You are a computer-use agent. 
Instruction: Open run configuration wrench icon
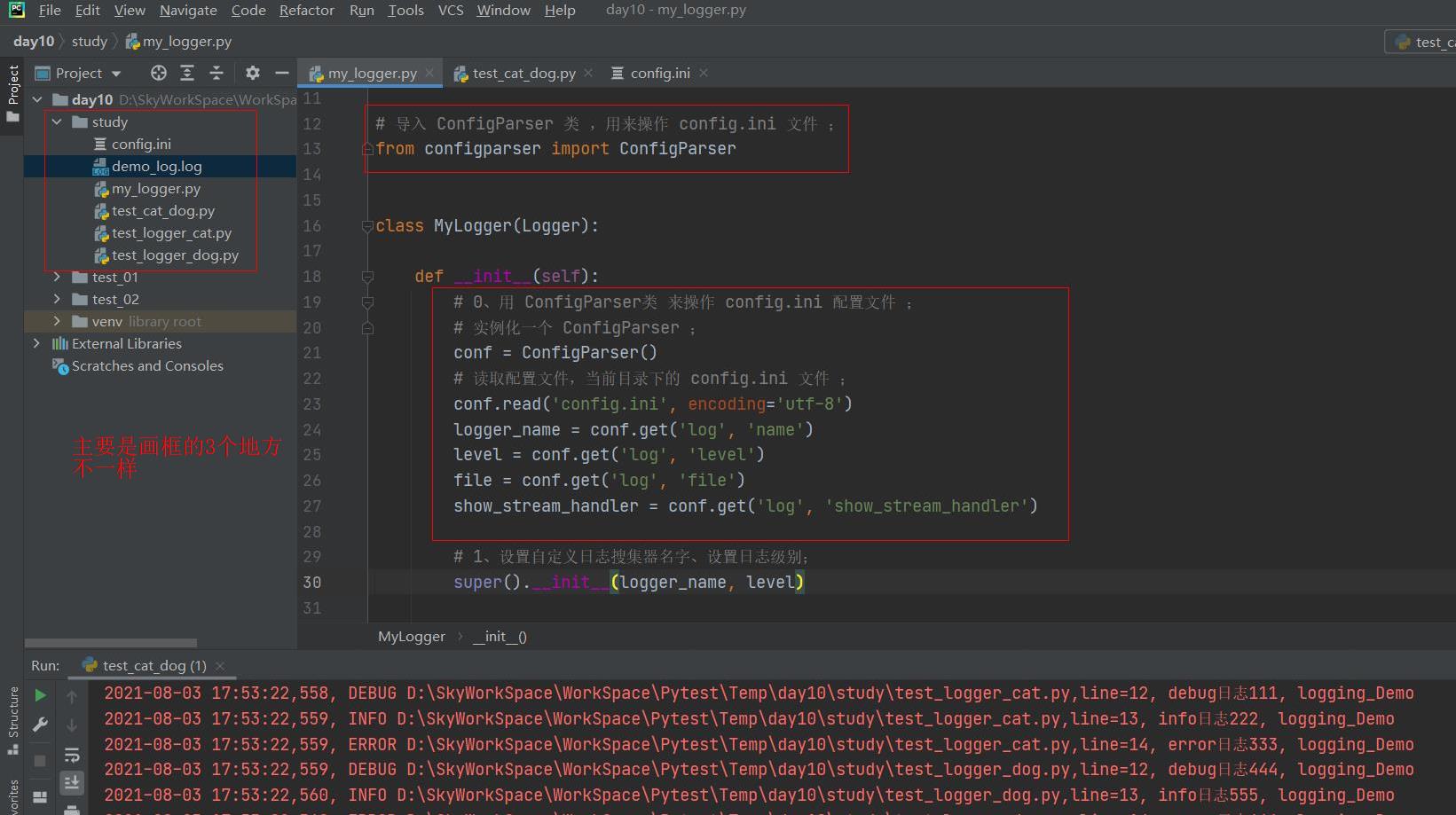click(40, 725)
